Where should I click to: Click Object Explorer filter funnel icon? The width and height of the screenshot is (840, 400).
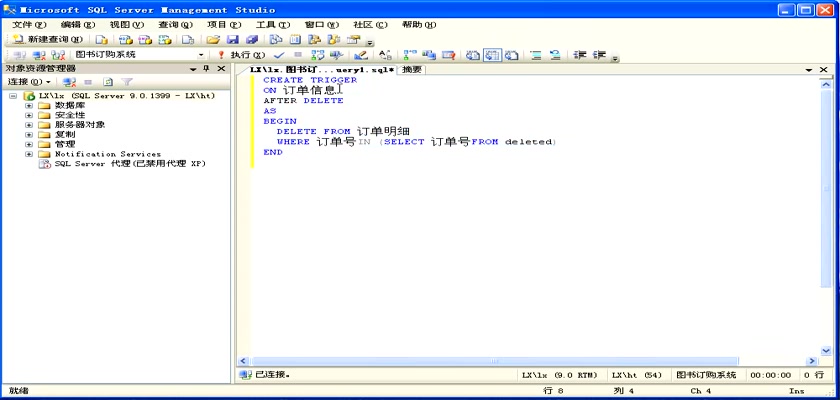[x=126, y=82]
